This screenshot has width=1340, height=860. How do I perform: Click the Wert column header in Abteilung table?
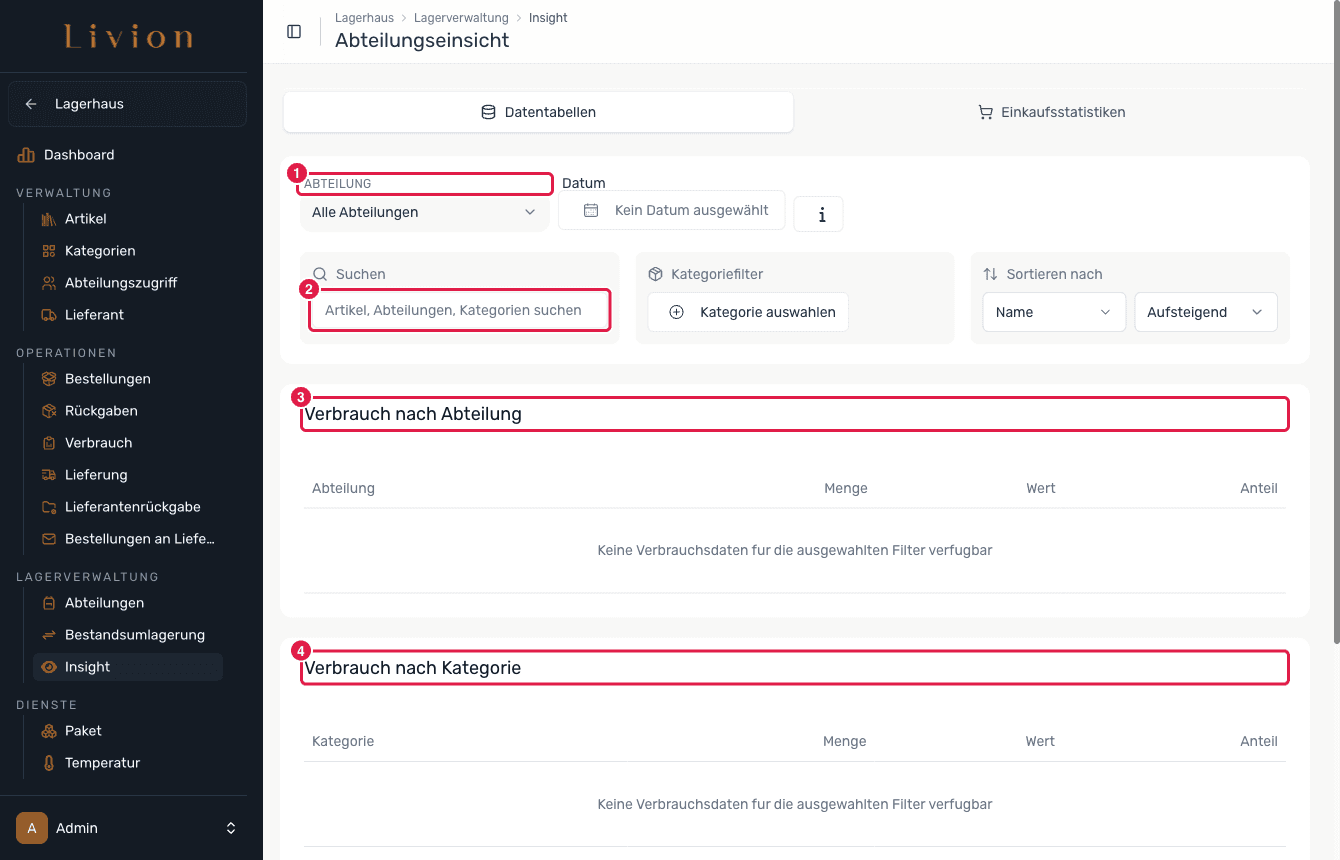point(1040,488)
